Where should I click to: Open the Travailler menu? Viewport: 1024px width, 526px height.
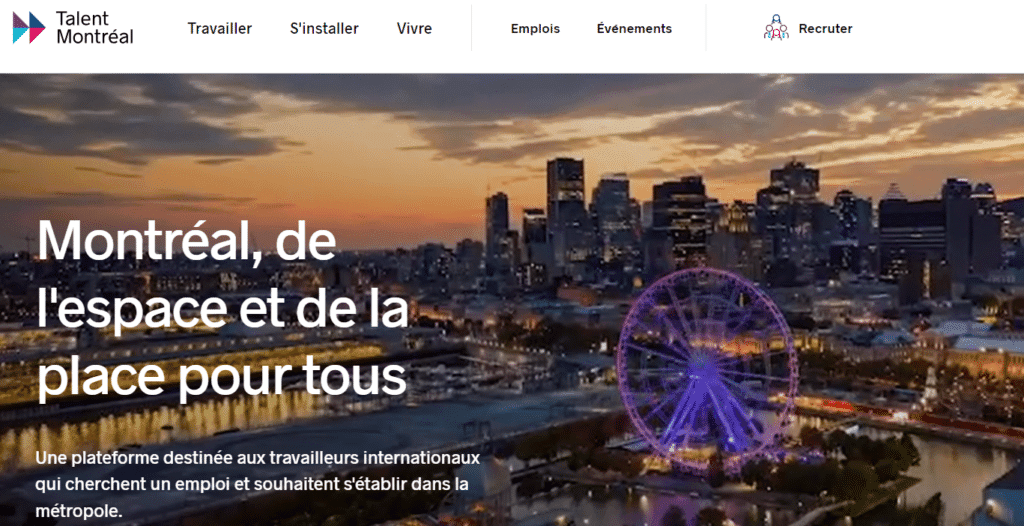[219, 29]
